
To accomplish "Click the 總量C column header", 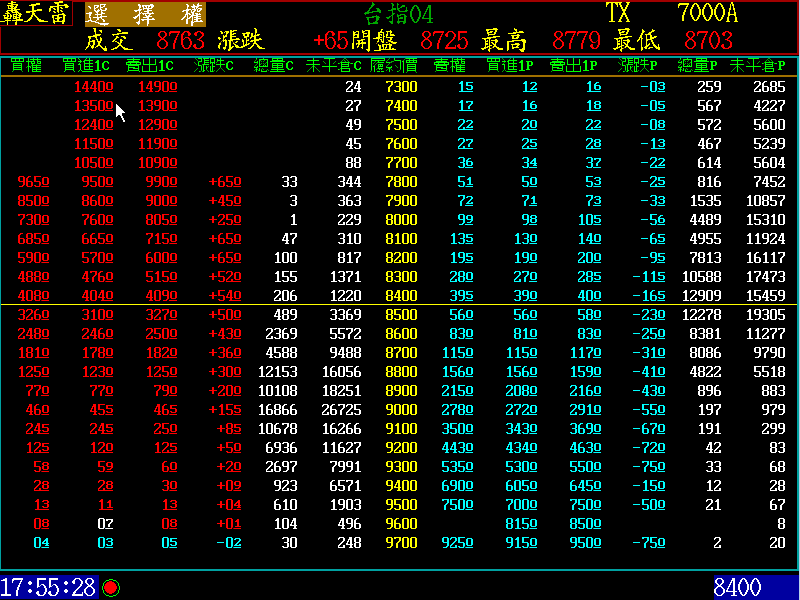I will [274, 66].
